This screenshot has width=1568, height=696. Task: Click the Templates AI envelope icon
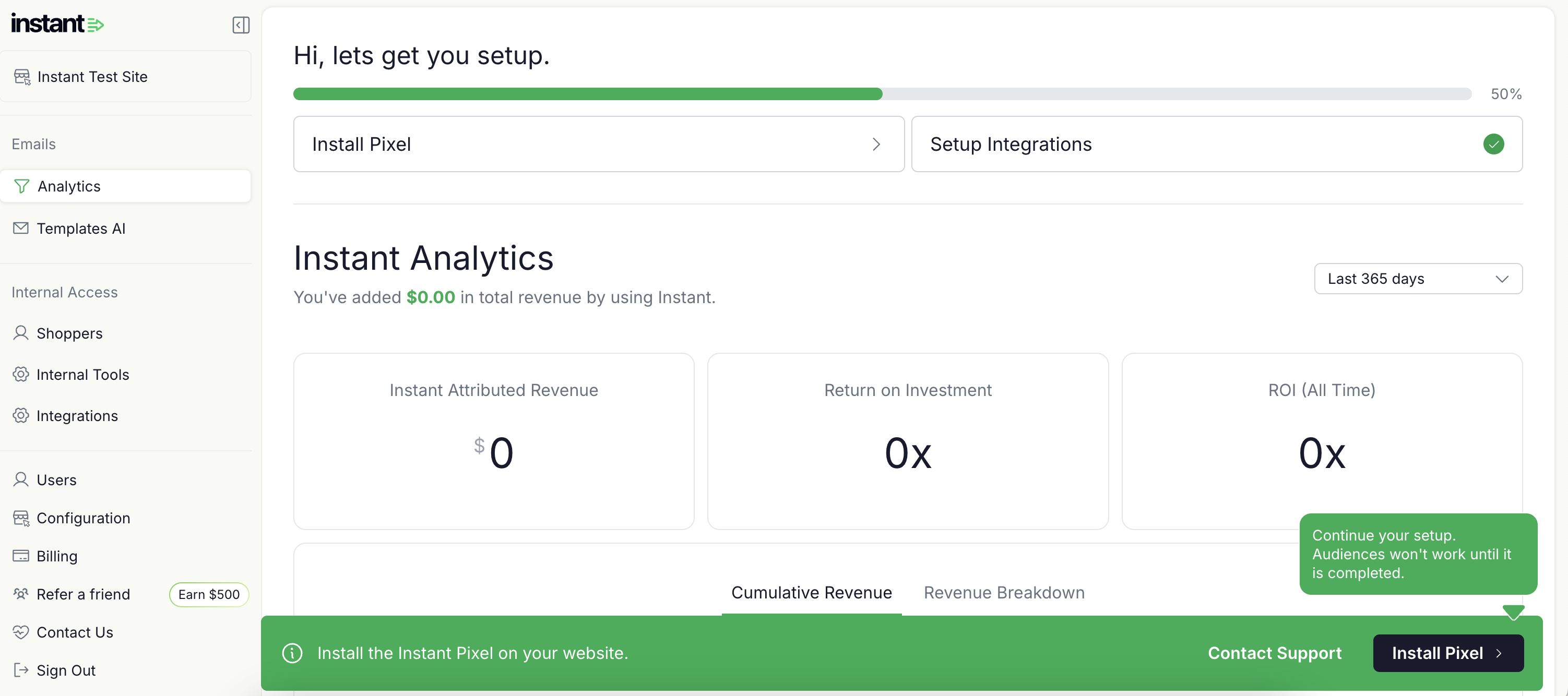[x=21, y=228]
